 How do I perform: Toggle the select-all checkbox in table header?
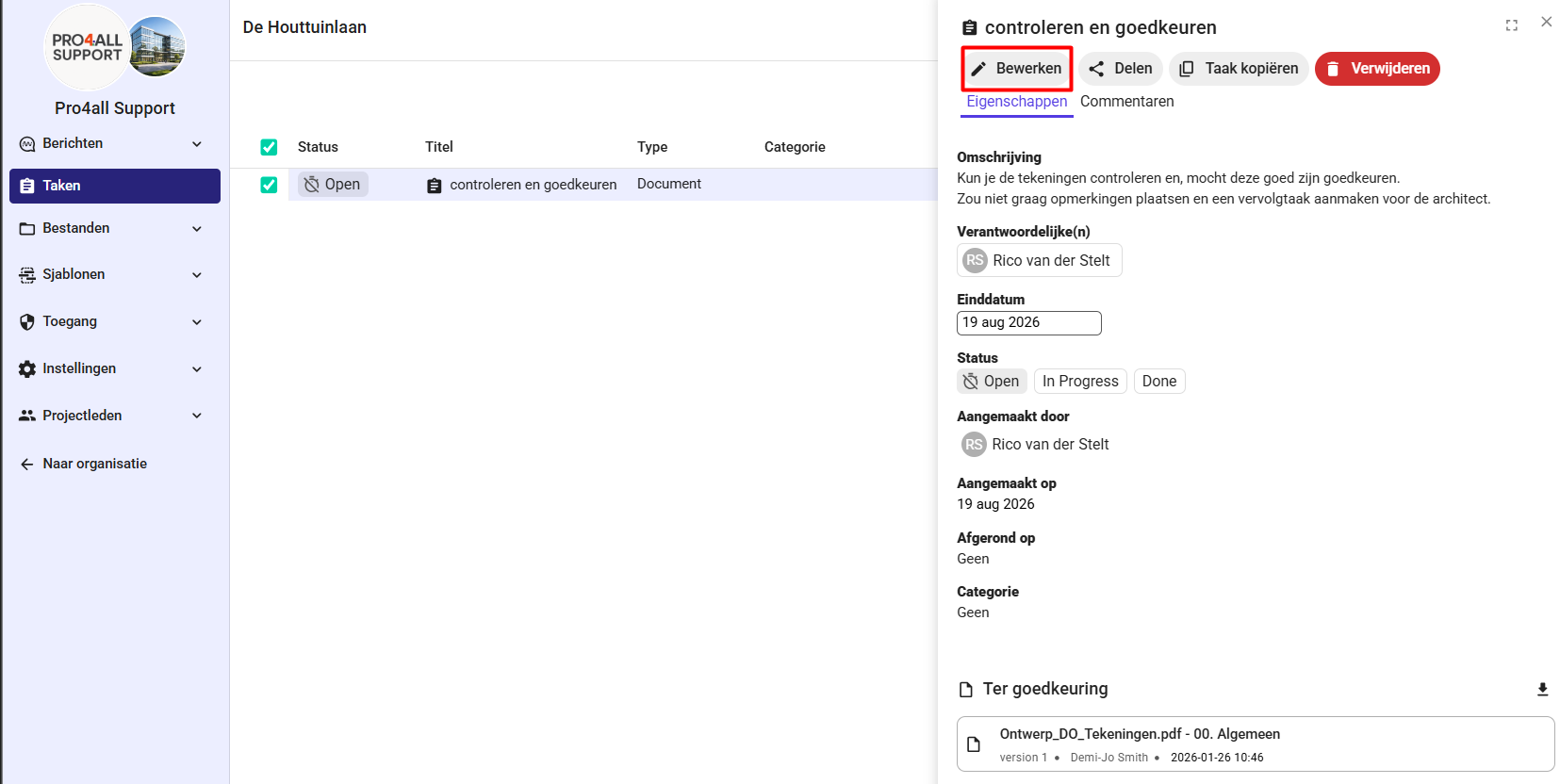[x=269, y=147]
